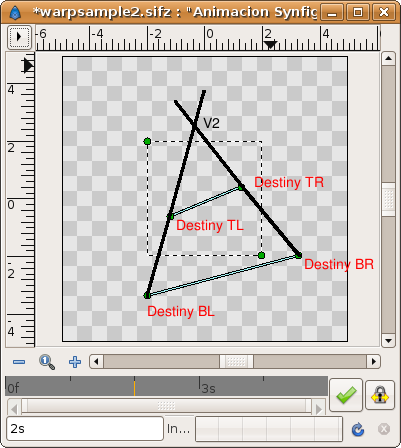The image size is (401, 448).
Task: Zoom in with the plus icon
Action: click(x=75, y=362)
